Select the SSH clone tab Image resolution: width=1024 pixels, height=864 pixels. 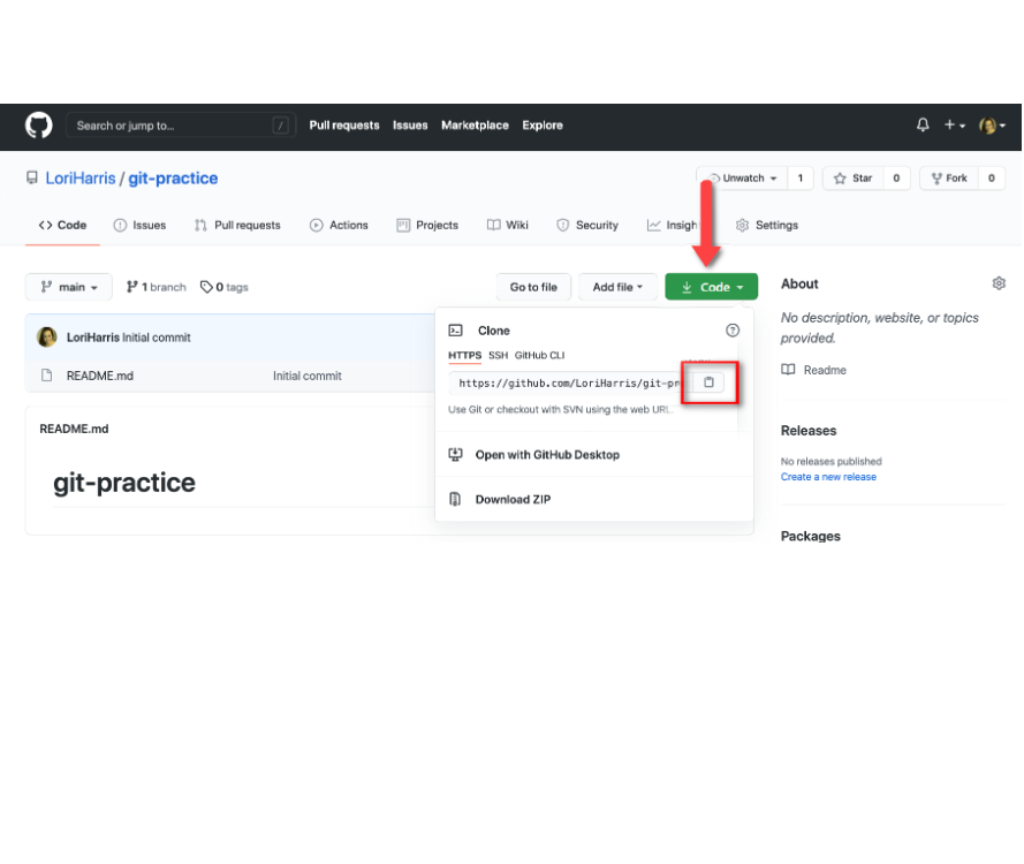498,356
